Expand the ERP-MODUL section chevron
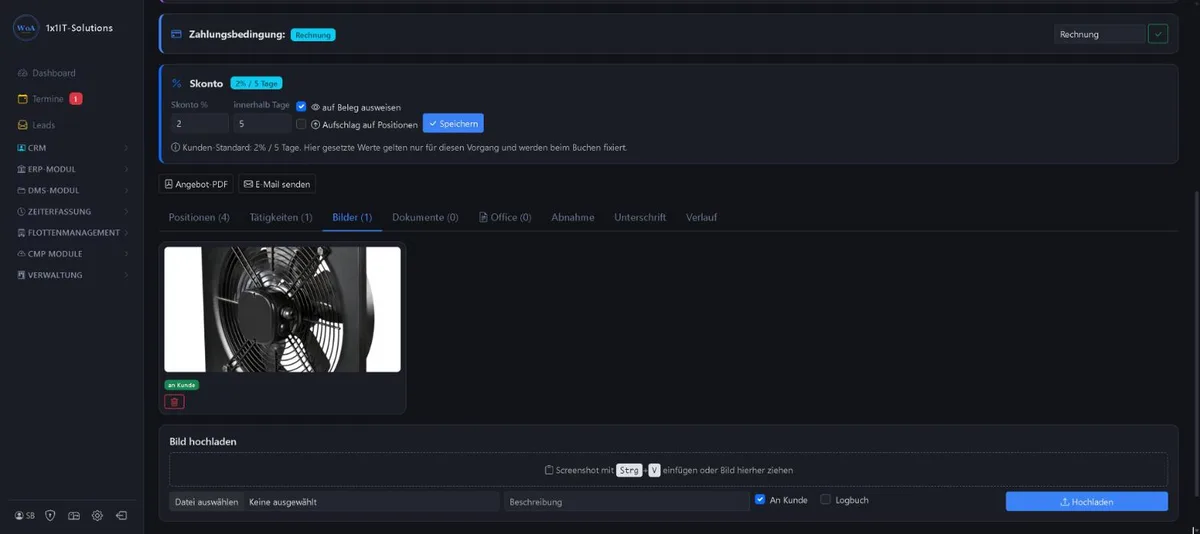The height and width of the screenshot is (534, 1200). [126, 169]
